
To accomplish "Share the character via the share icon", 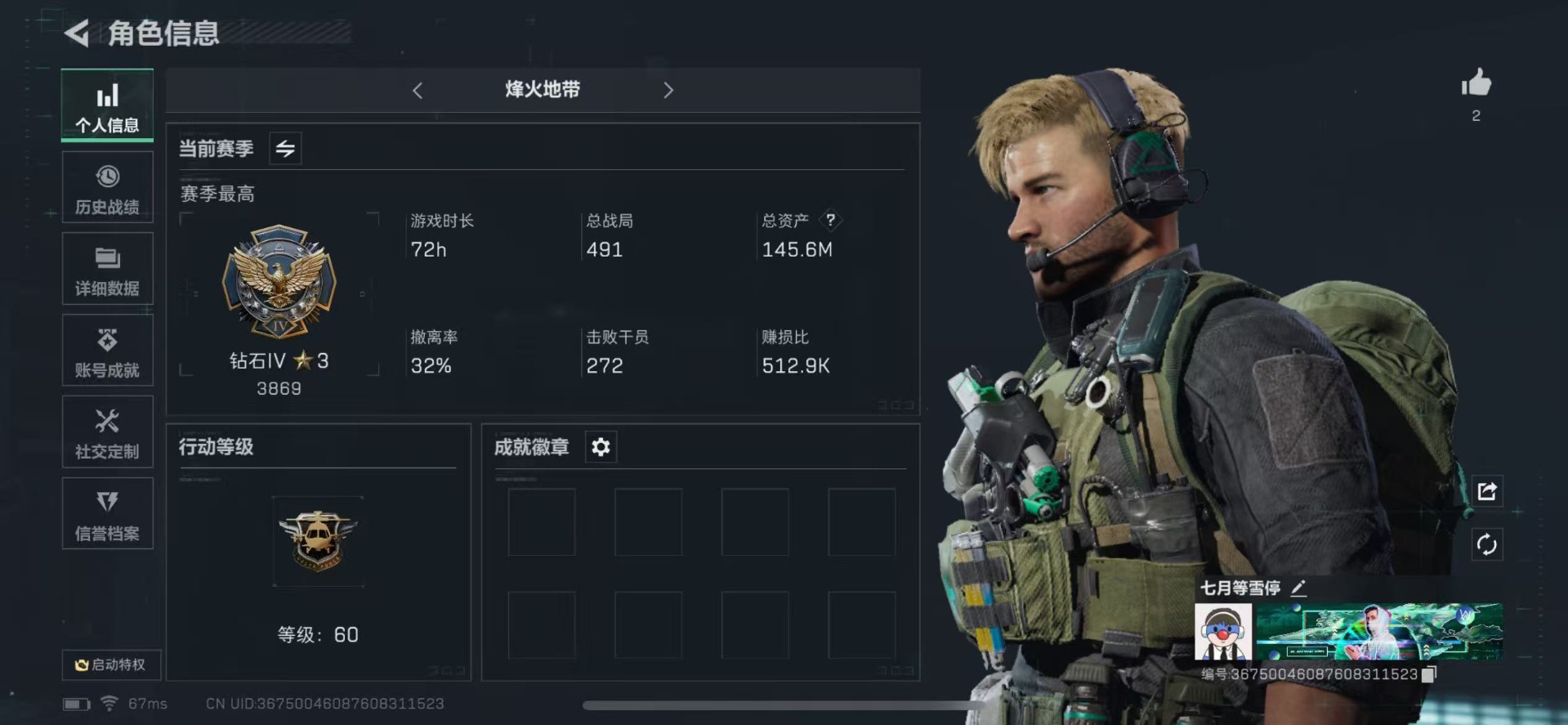I will coord(1486,491).
